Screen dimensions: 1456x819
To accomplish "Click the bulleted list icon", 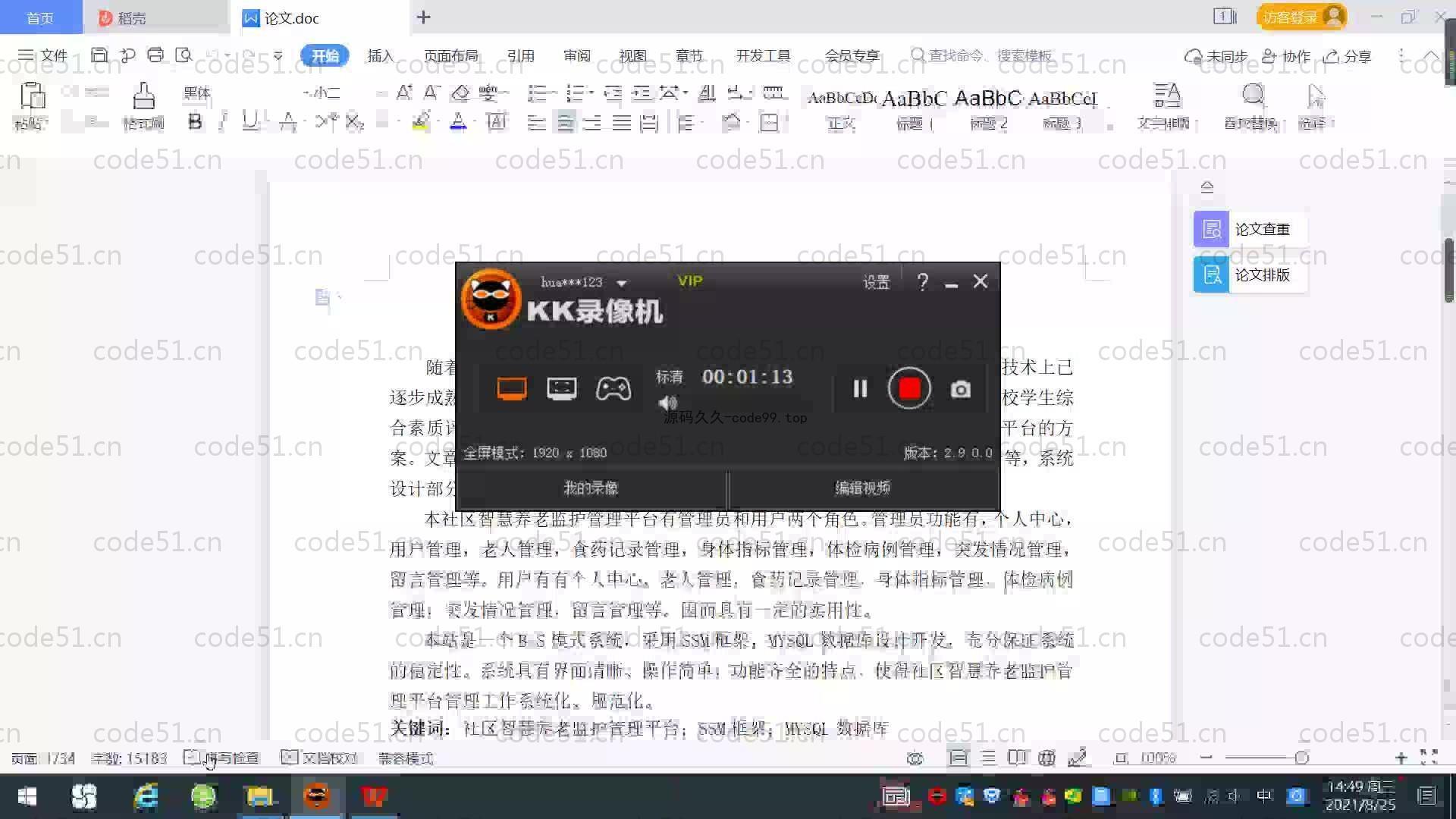I will tap(538, 93).
